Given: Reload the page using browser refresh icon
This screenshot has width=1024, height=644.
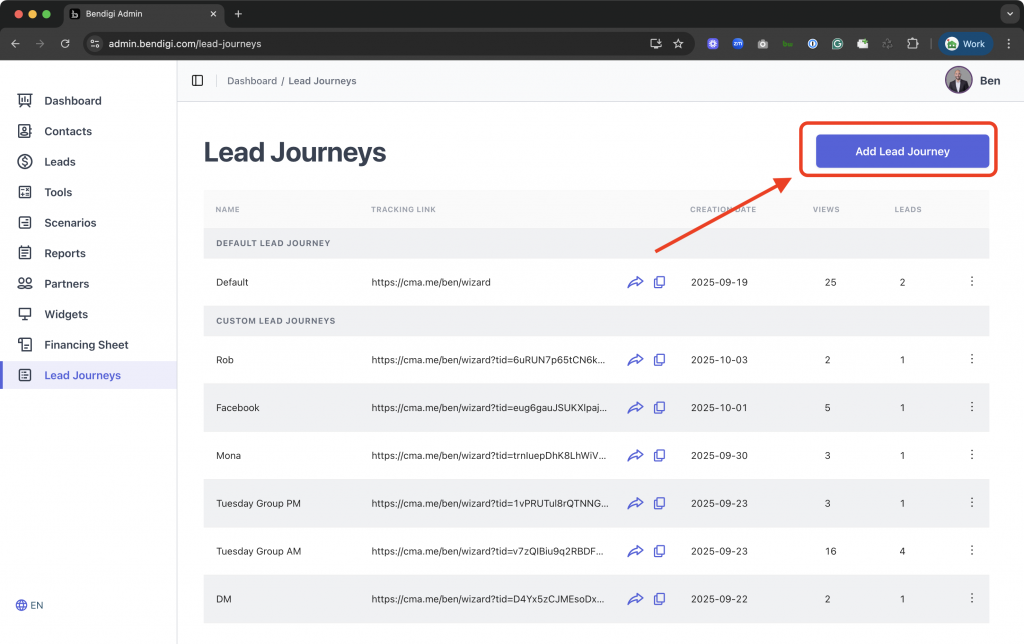Looking at the screenshot, I should coord(65,44).
